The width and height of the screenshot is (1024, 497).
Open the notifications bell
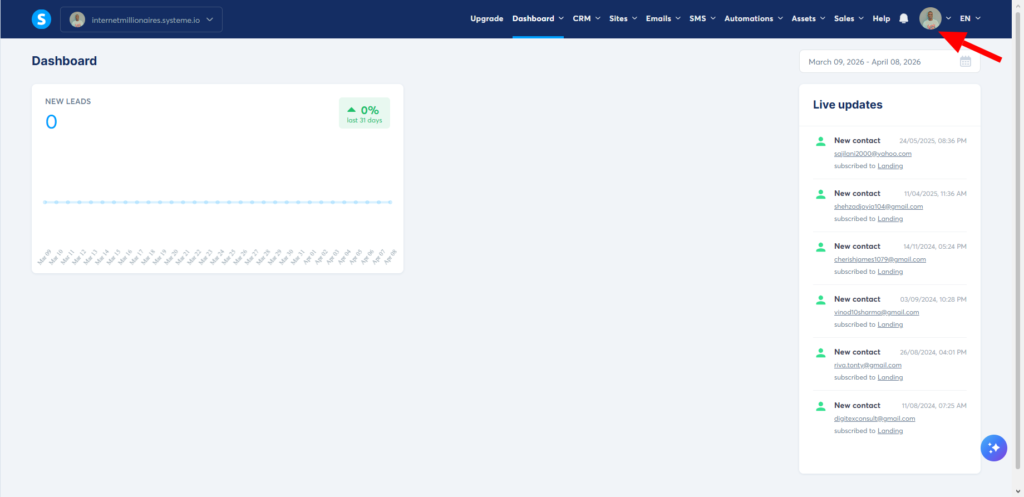tap(904, 19)
